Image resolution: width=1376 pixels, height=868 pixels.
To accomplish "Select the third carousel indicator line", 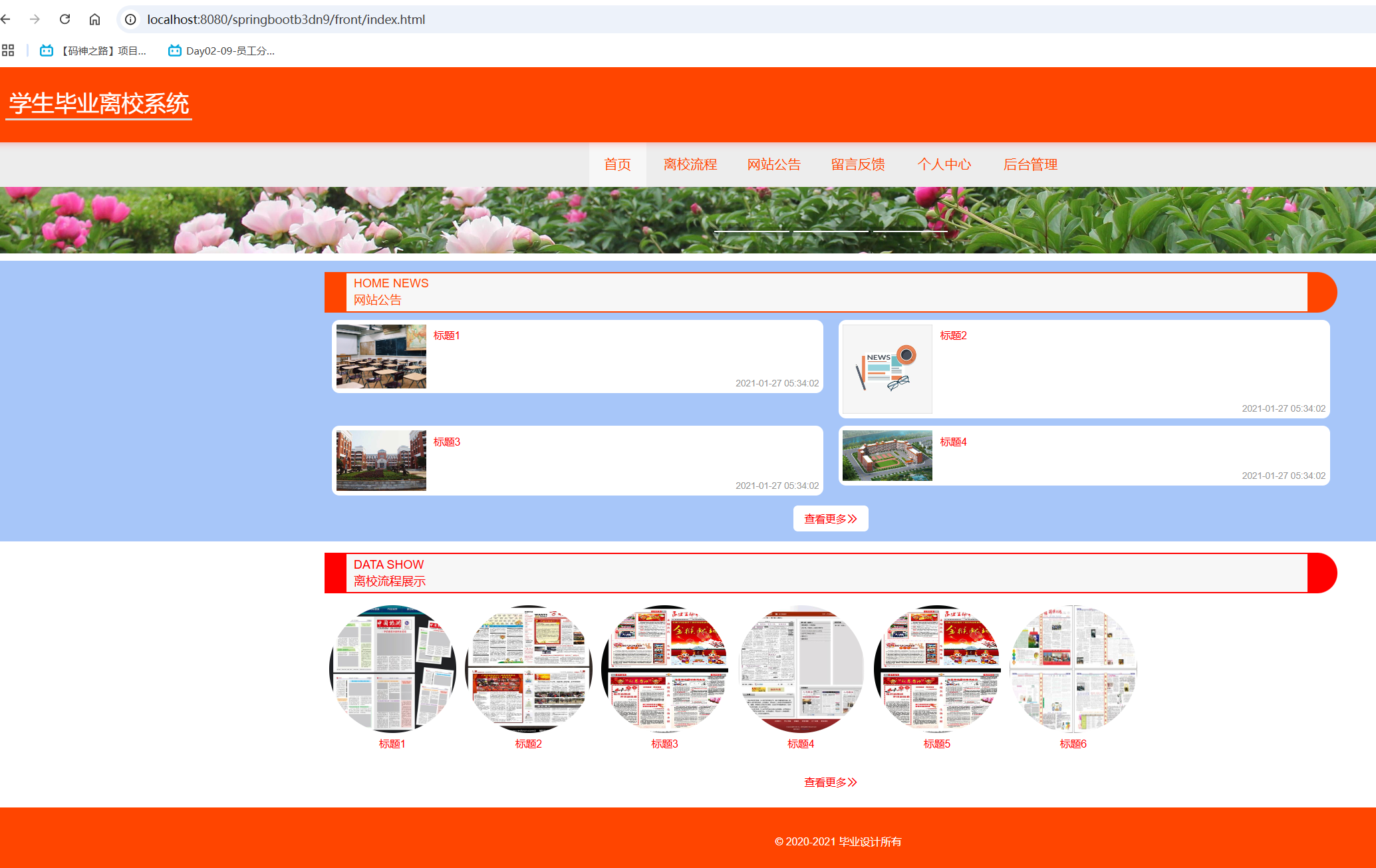I will [910, 231].
